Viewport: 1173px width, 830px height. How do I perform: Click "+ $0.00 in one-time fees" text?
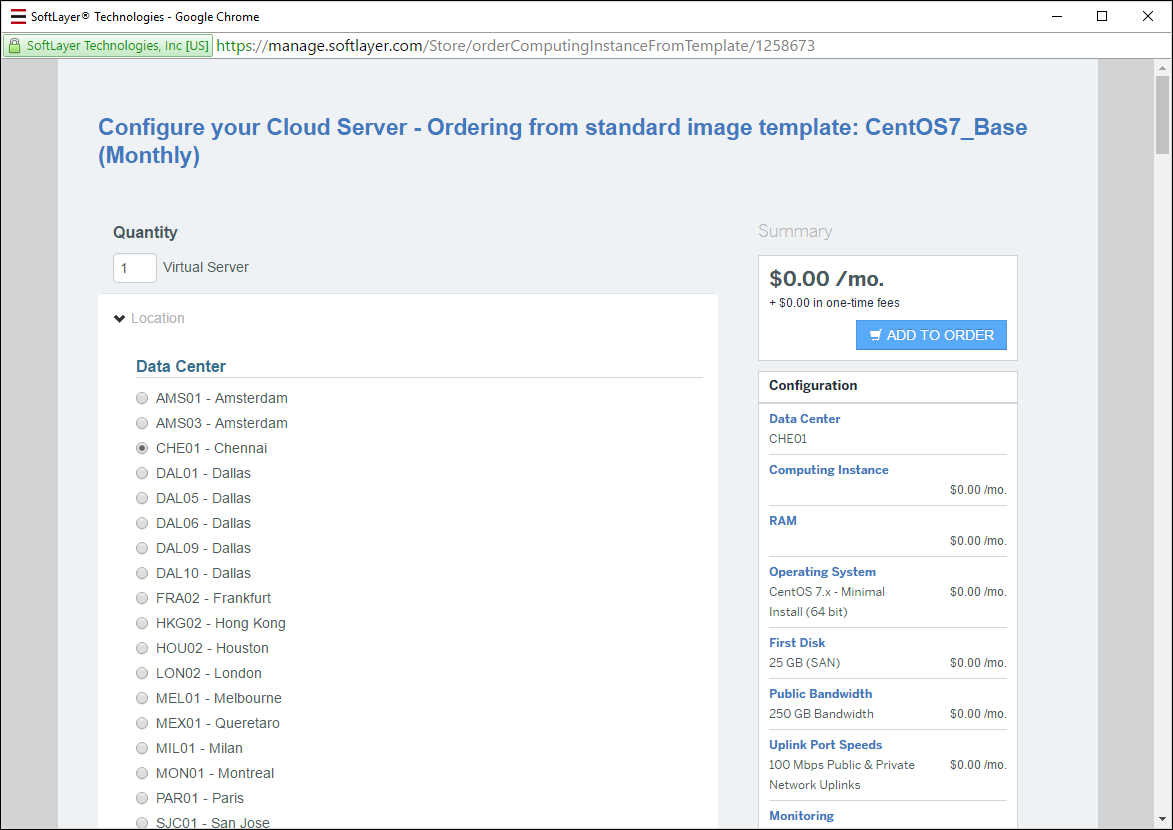tap(834, 302)
